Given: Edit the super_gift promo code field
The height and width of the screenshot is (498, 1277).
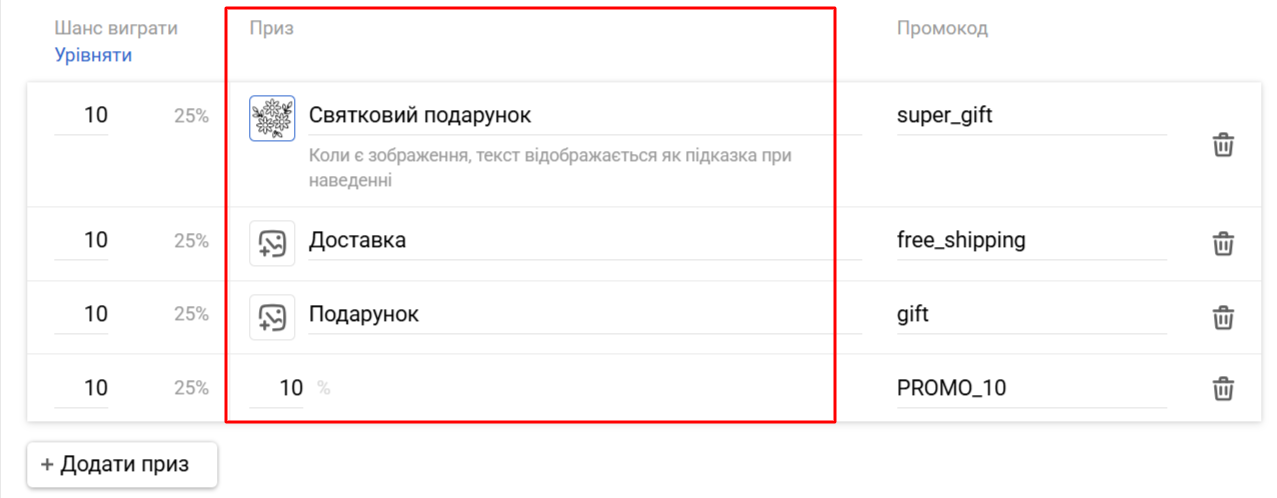Looking at the screenshot, I should coord(1032,116).
